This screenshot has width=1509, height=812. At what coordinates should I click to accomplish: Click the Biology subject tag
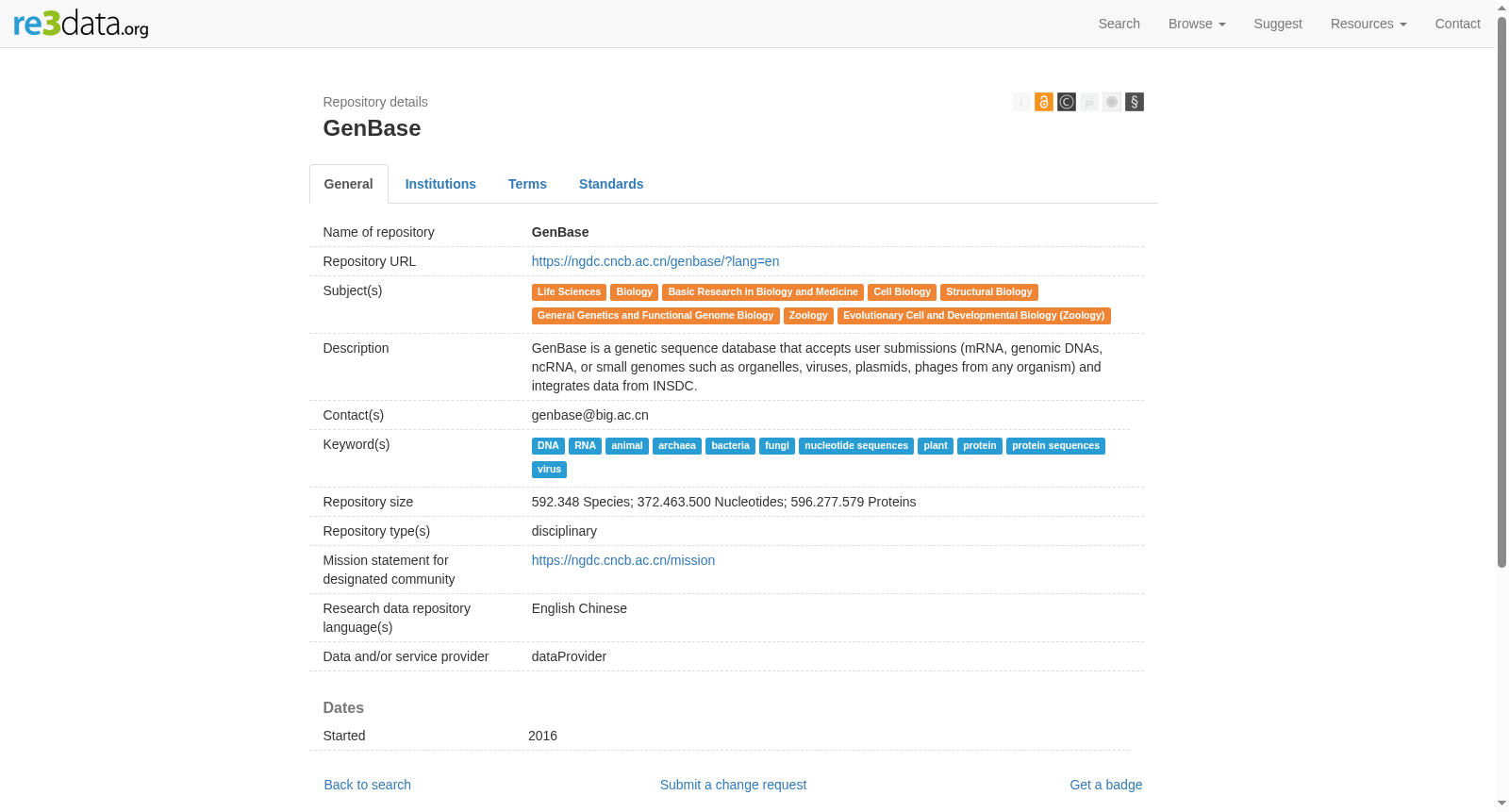(635, 292)
